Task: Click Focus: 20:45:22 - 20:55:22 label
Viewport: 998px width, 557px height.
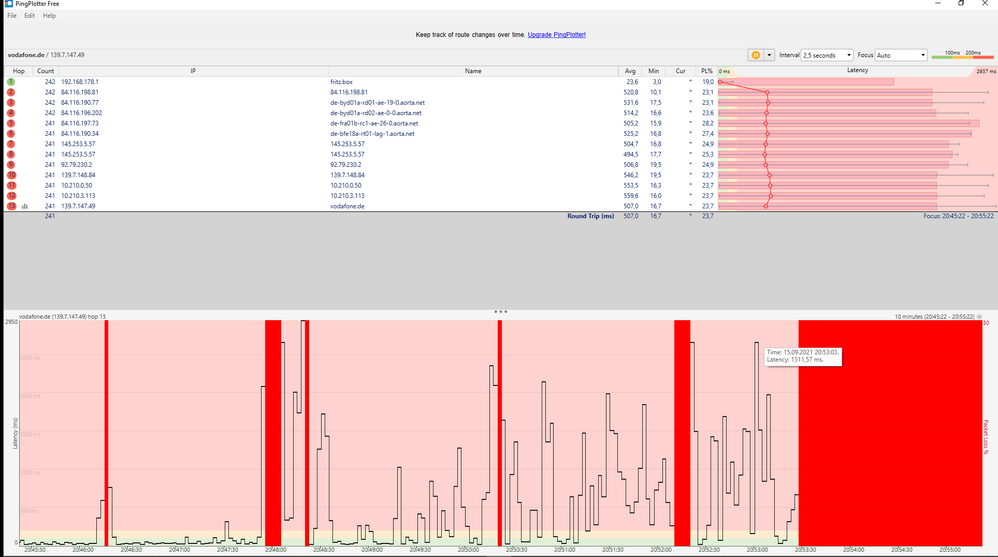Action: pyautogui.click(x=959, y=216)
